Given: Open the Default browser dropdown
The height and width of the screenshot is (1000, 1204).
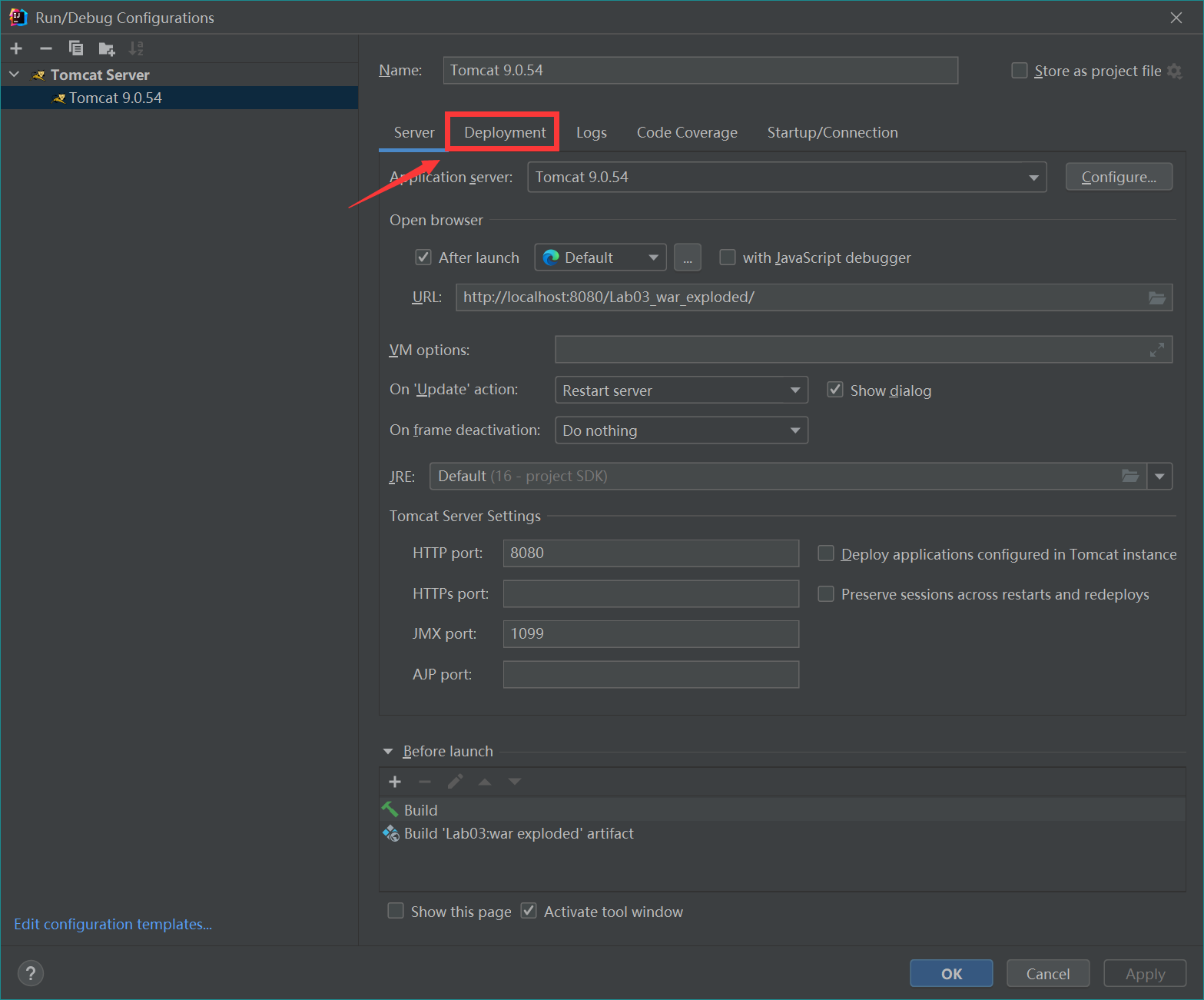Looking at the screenshot, I should tap(600, 257).
